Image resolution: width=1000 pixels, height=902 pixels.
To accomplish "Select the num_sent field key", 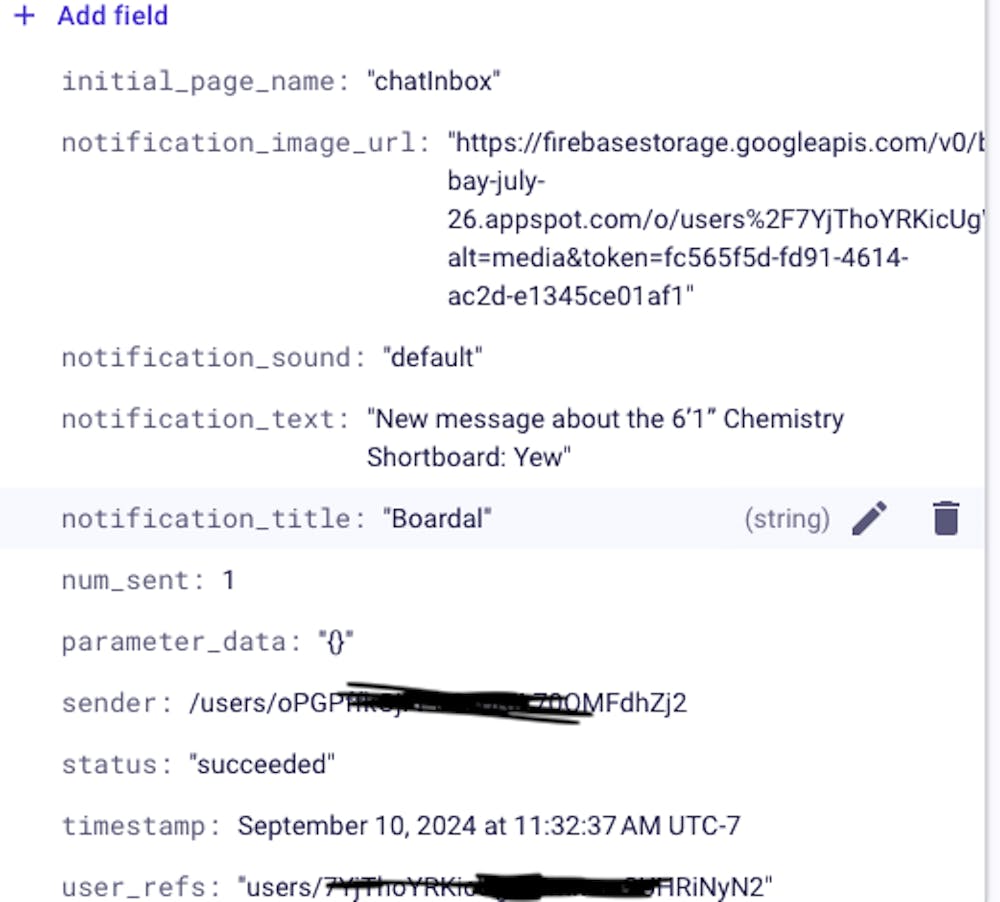I will pos(127,580).
